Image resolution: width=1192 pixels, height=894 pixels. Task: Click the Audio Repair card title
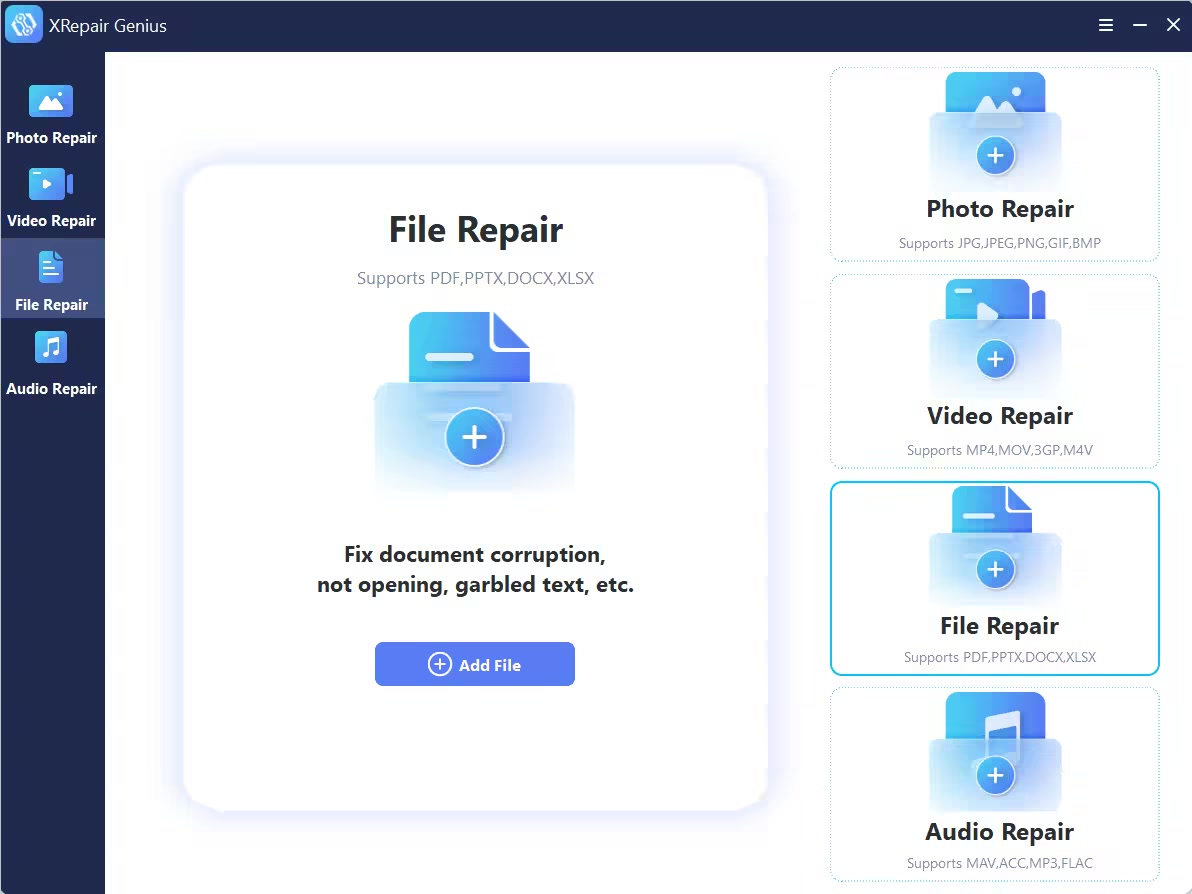pos(1000,832)
